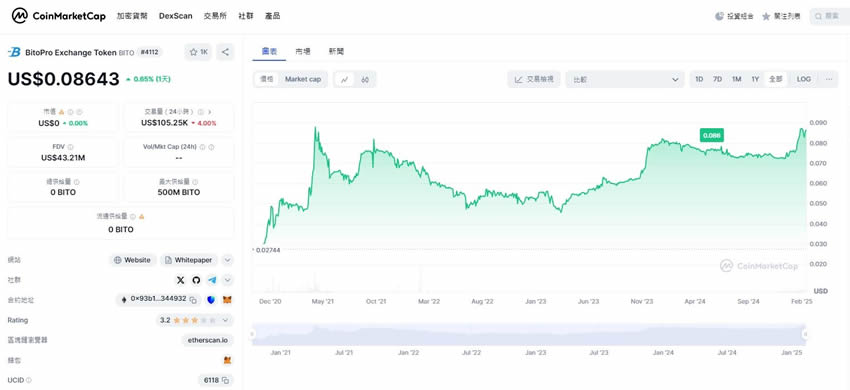Select the 1Y time range

(x=755, y=79)
